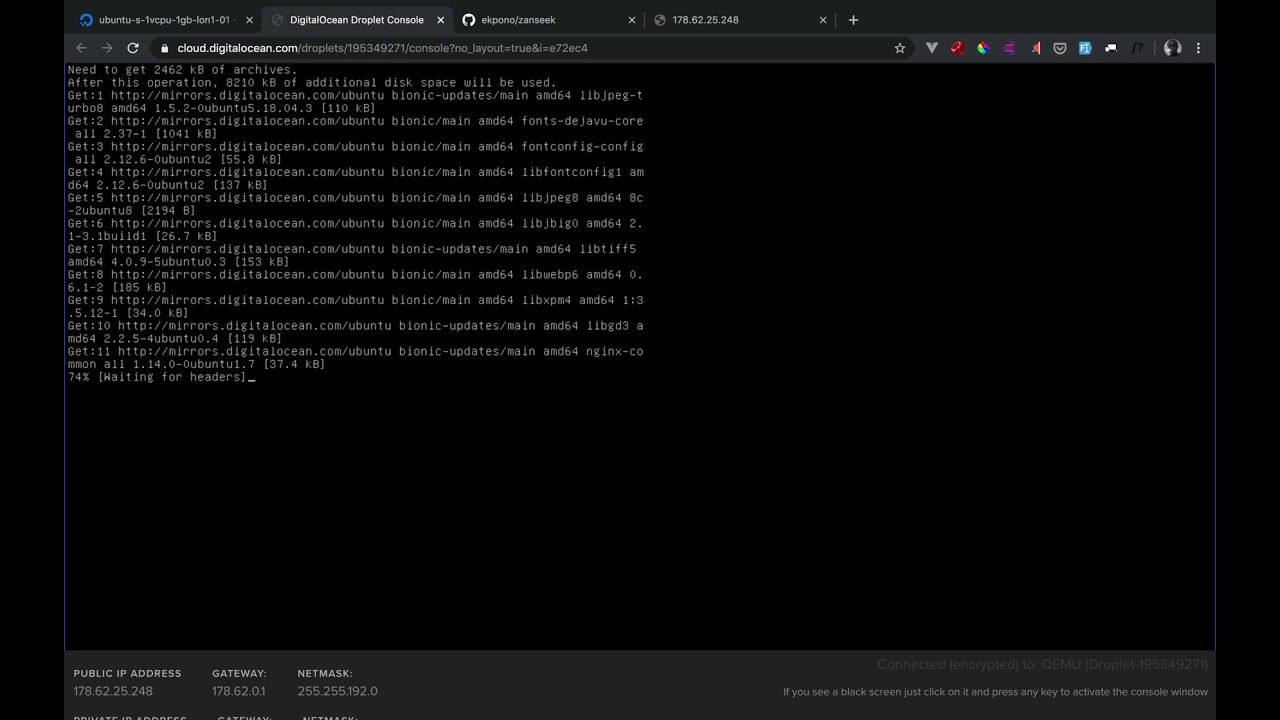This screenshot has height=720, width=1280.
Task: Click the Get:2 fonts-dejavu-core line
Action: pyautogui.click(x=355, y=127)
